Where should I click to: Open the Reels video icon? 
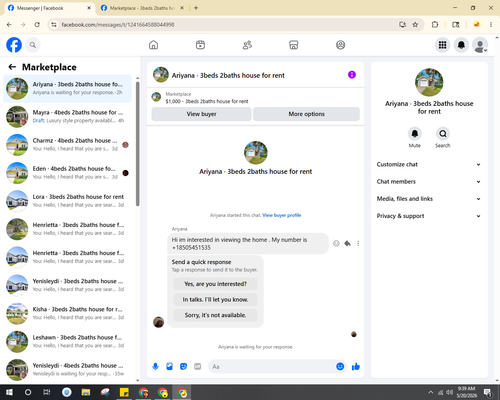coord(200,45)
